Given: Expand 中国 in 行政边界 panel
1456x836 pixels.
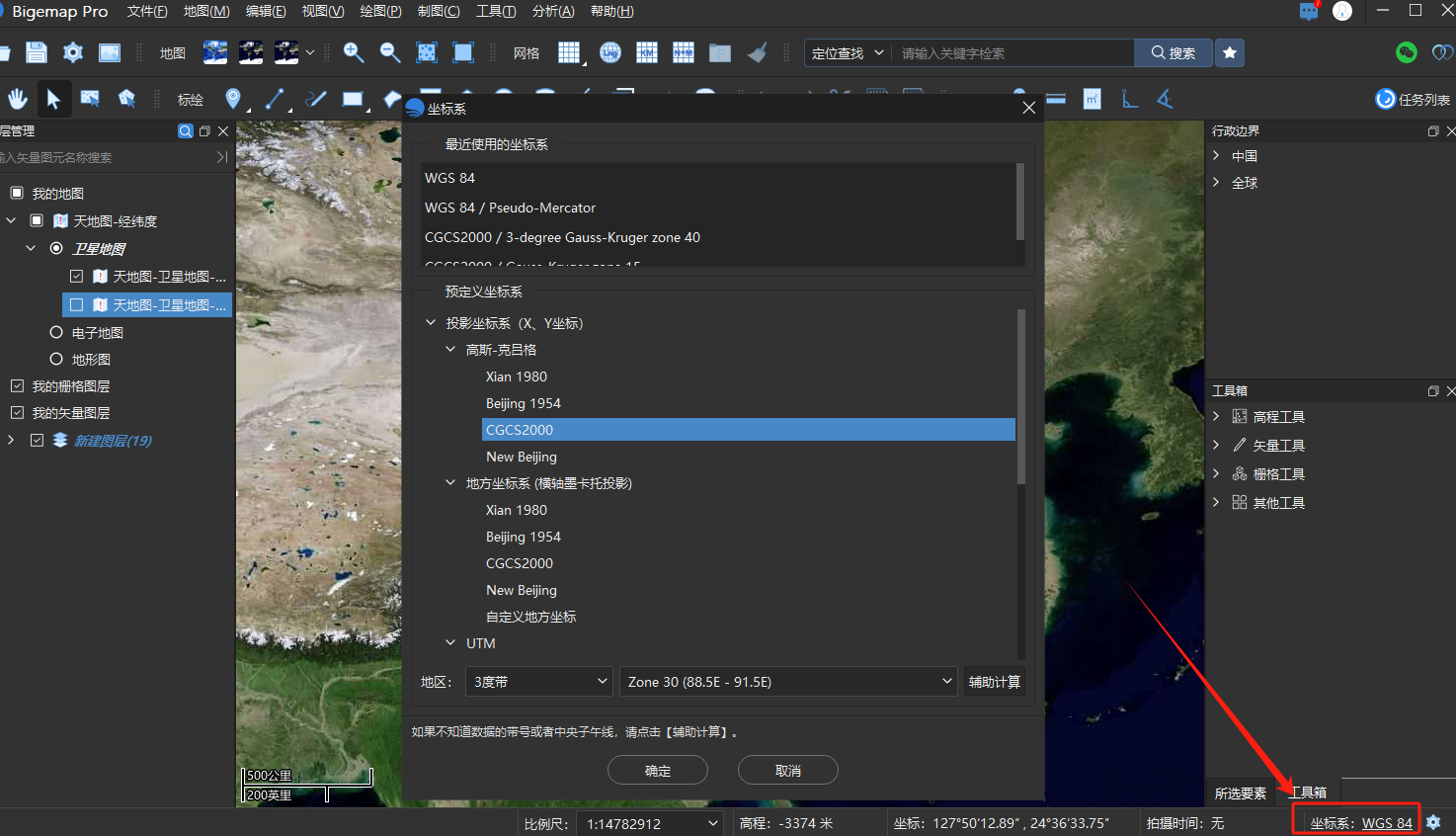Looking at the screenshot, I should coord(1216,155).
